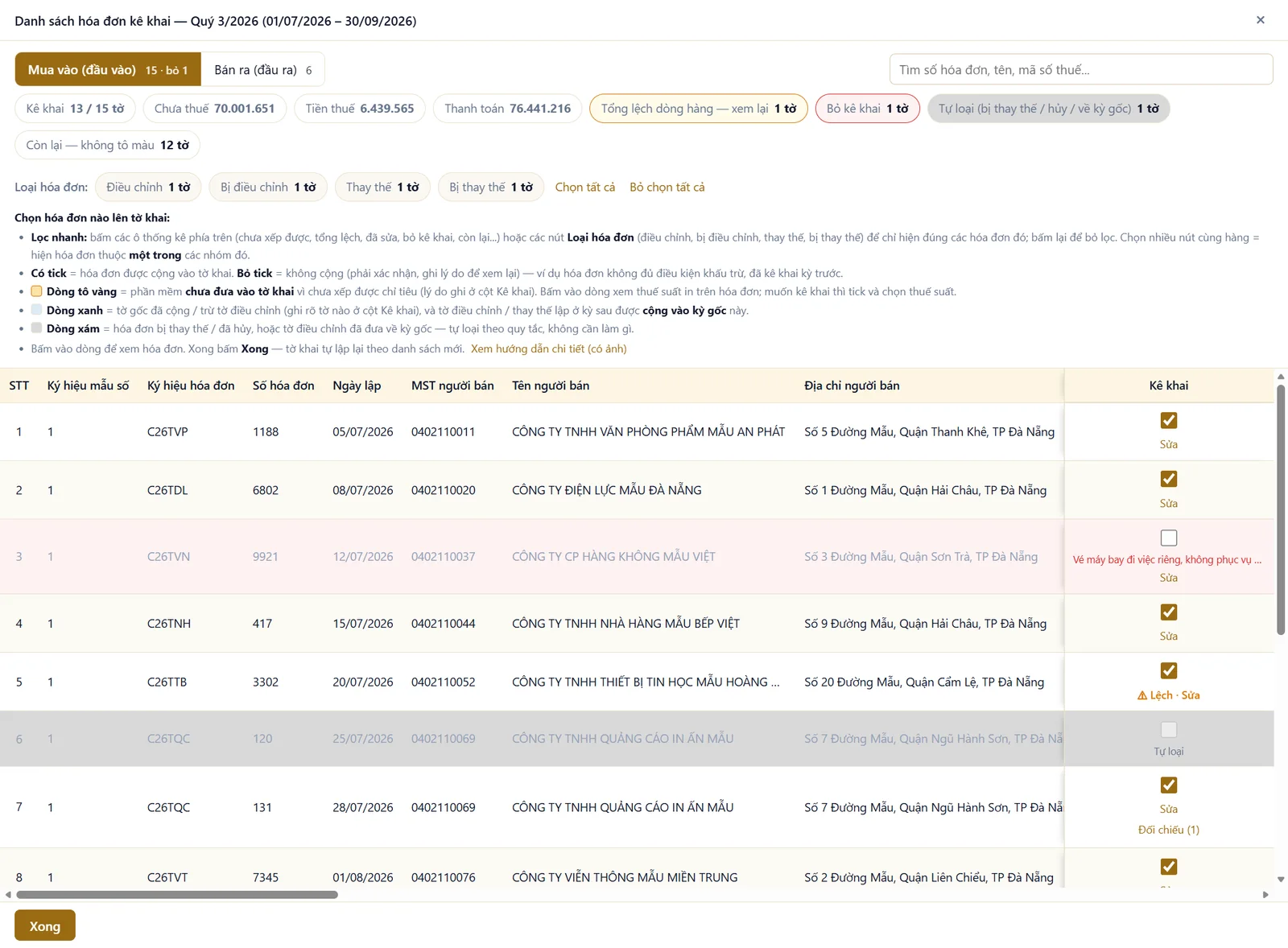The height and width of the screenshot is (948, 1288).
Task: Click the Xong button
Action: 45,925
